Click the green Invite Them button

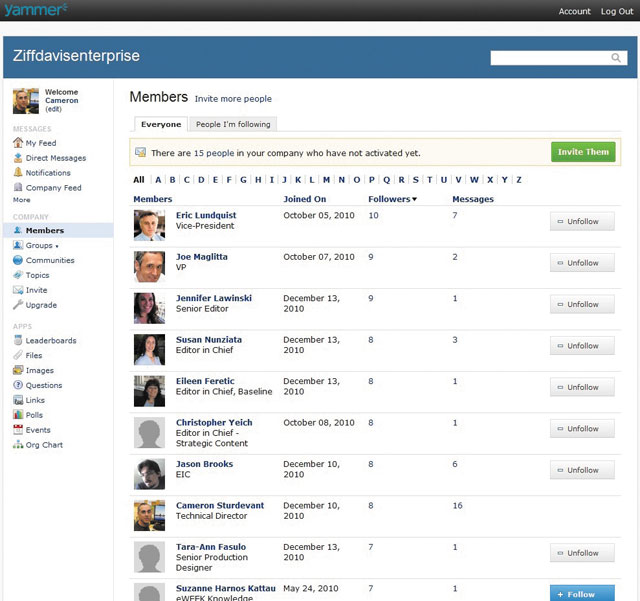583,152
